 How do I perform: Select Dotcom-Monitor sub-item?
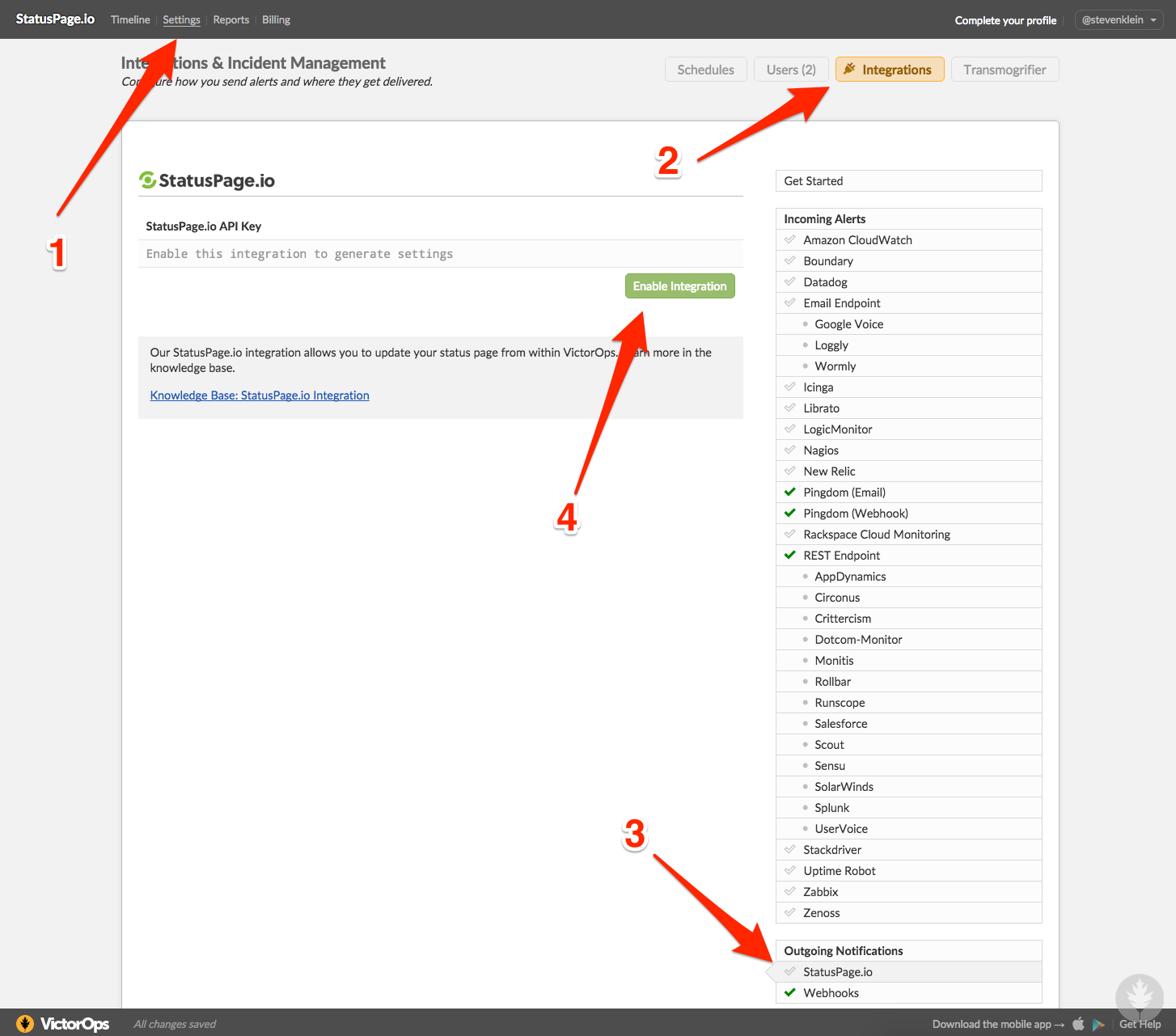point(908,640)
